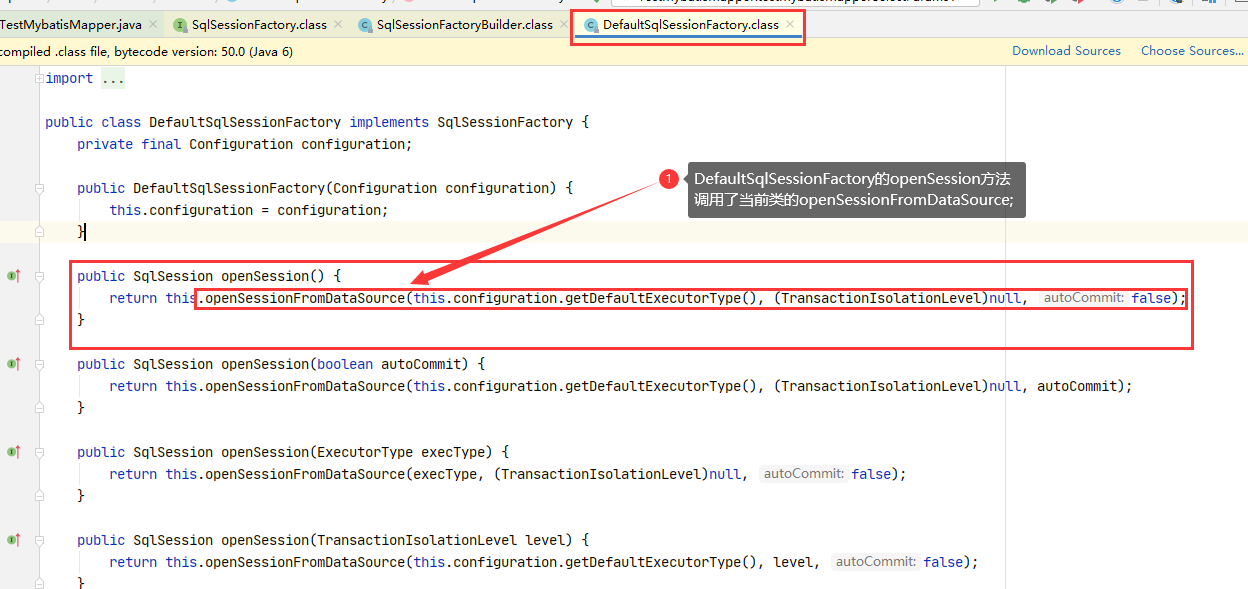Click gutter icon beside openSession(boolean autoCommit)
Image resolution: width=1248 pixels, height=589 pixels.
coord(13,364)
